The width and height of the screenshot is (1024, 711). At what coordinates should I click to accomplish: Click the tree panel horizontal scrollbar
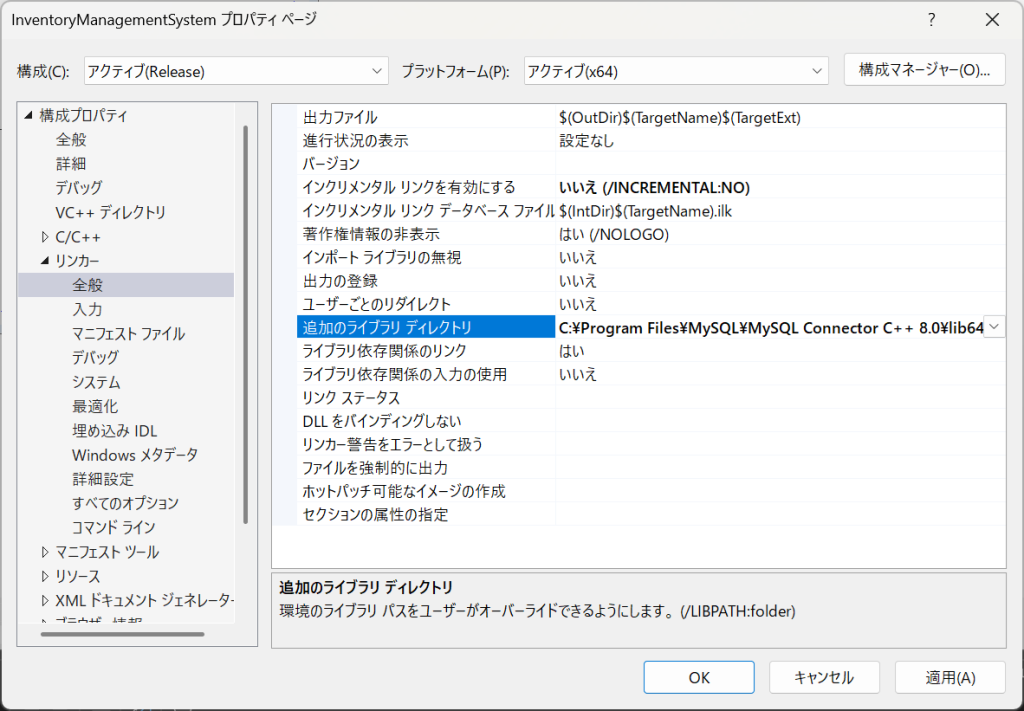coord(115,634)
